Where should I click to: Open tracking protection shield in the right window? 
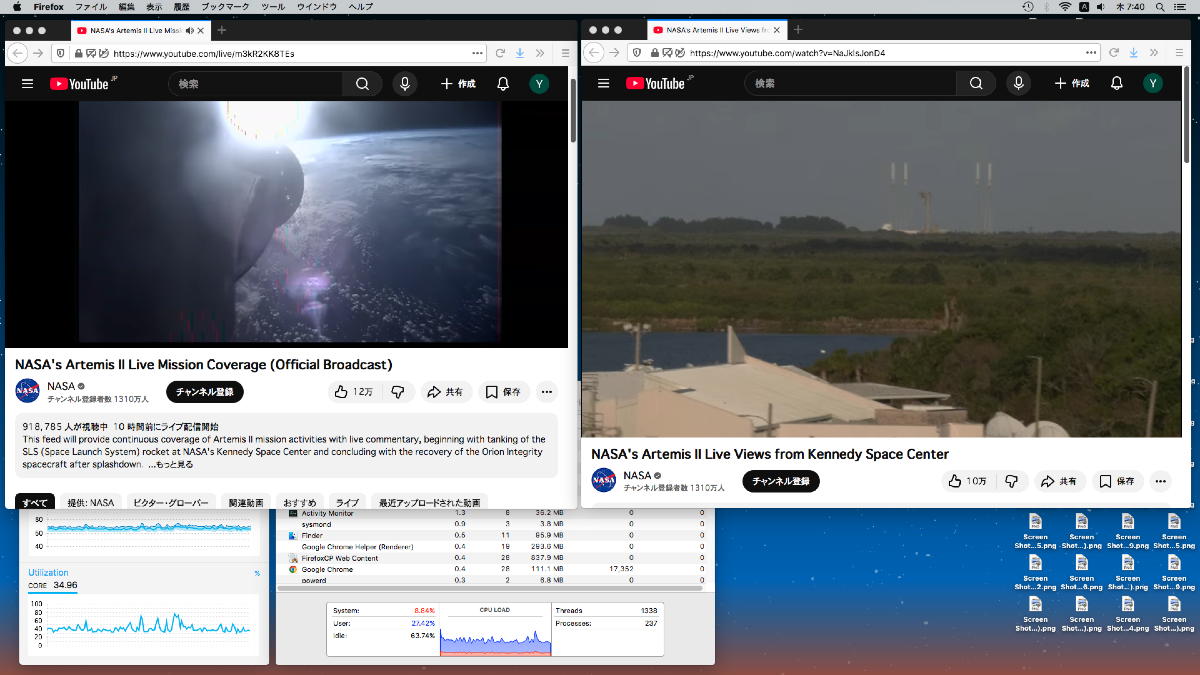click(638, 53)
